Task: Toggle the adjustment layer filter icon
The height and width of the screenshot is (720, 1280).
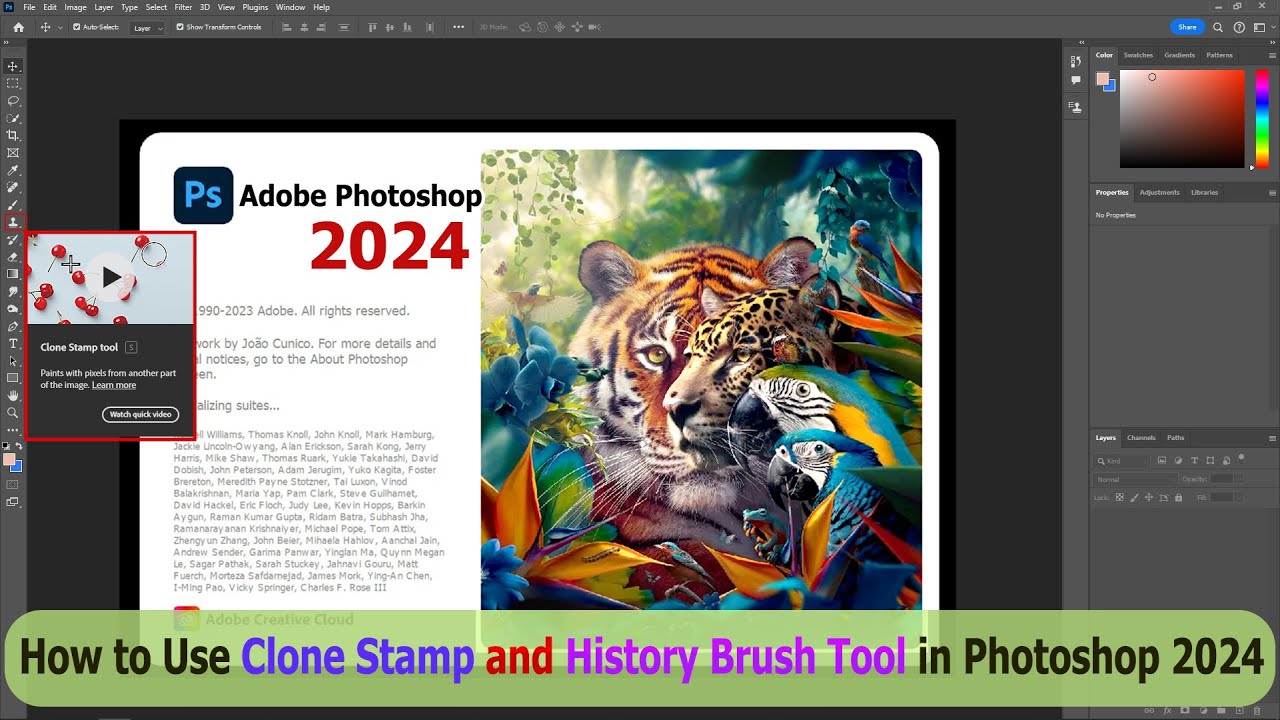Action: pyautogui.click(x=1178, y=461)
